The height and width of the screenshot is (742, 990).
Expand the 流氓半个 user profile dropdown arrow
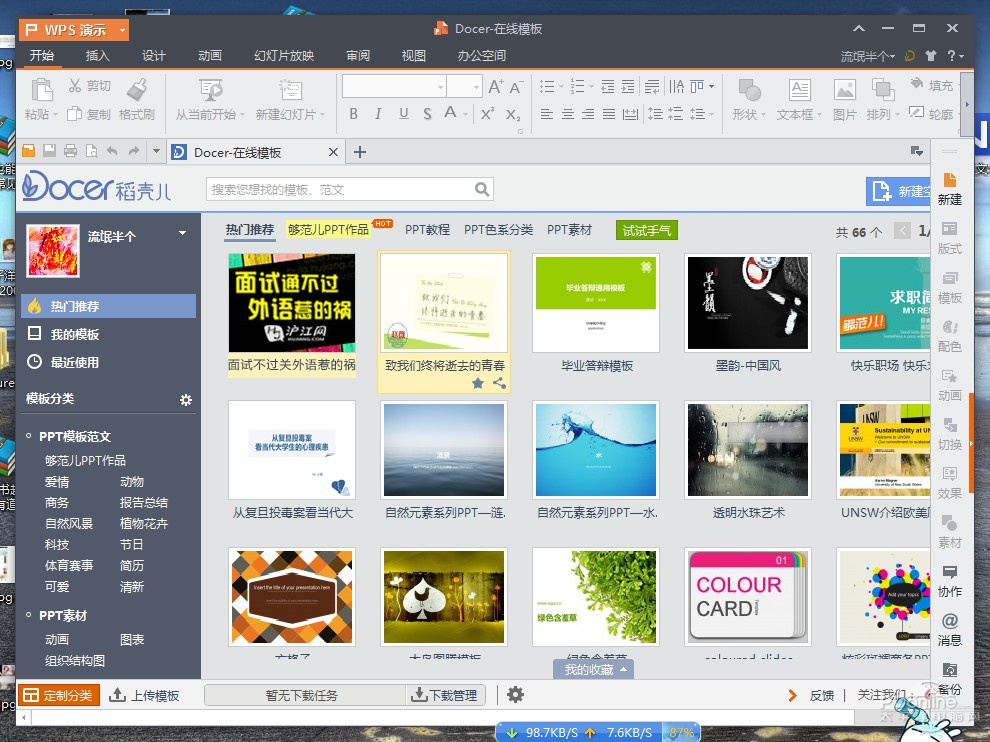click(182, 234)
